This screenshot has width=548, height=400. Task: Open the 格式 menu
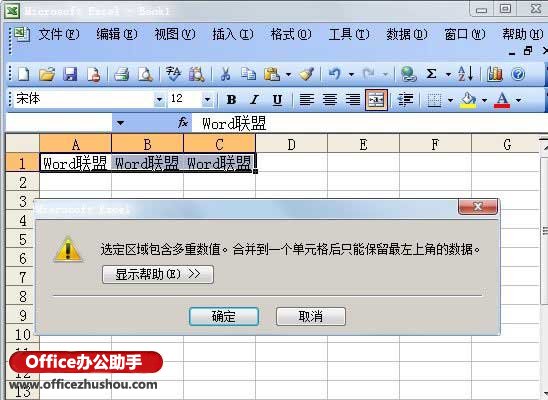[x=291, y=34]
